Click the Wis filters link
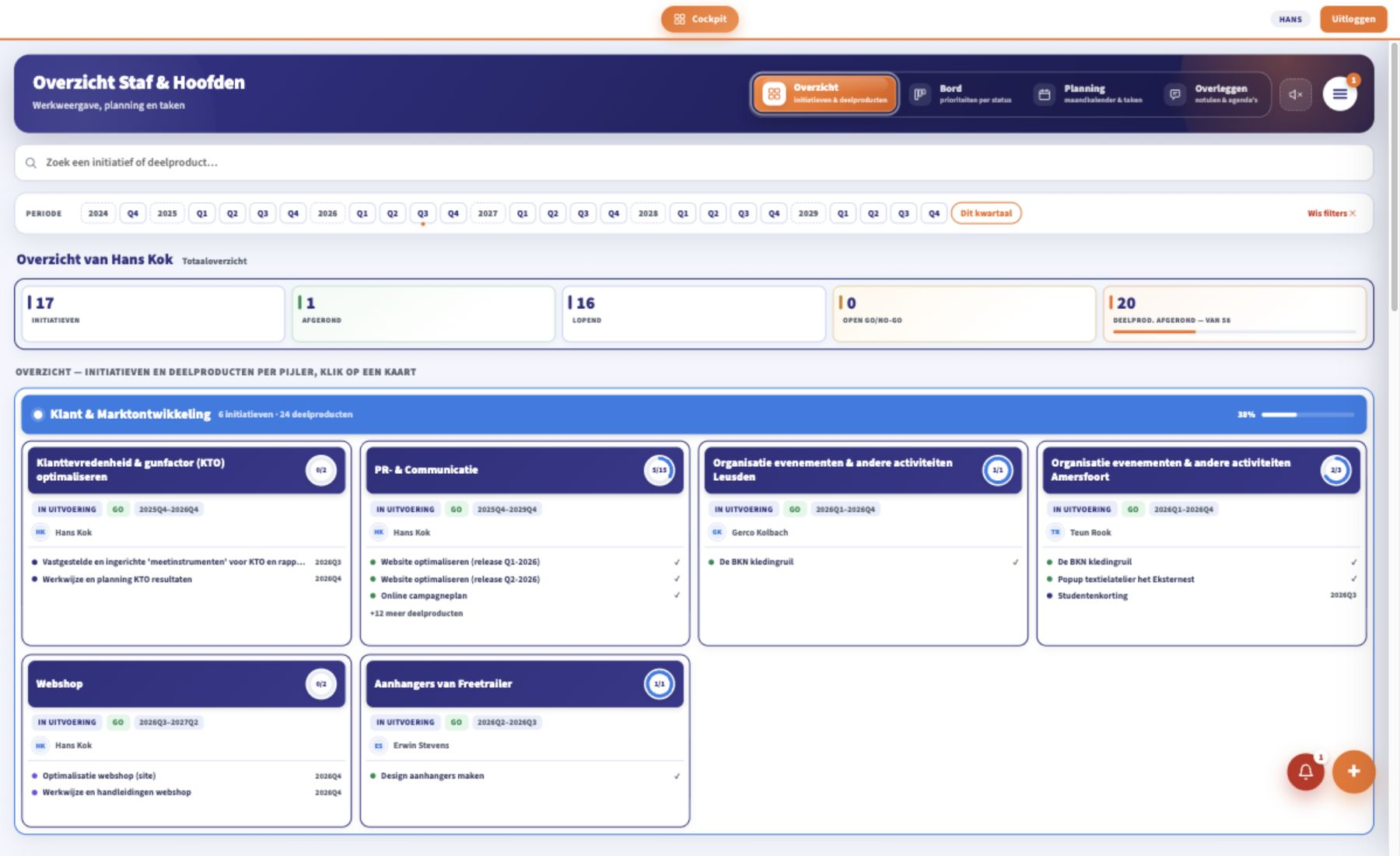 click(1331, 213)
